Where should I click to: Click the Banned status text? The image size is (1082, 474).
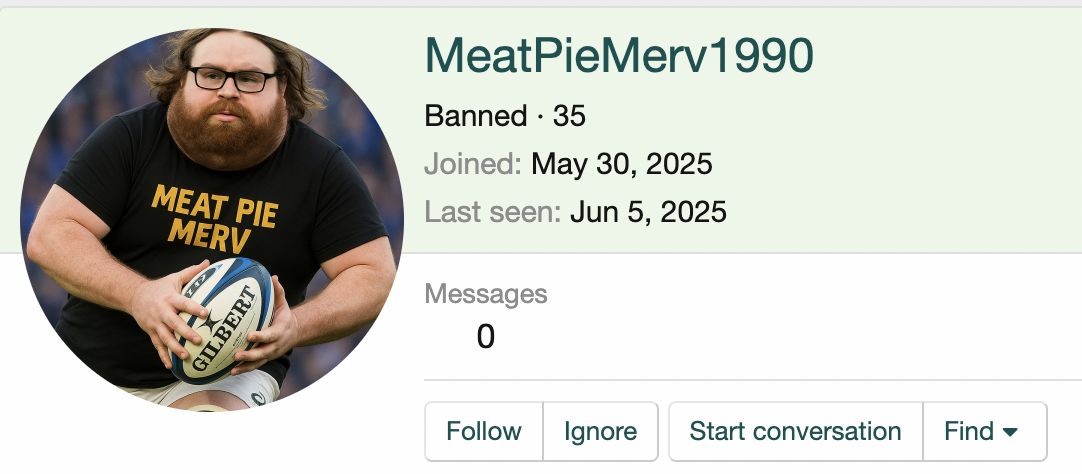pyautogui.click(x=475, y=116)
